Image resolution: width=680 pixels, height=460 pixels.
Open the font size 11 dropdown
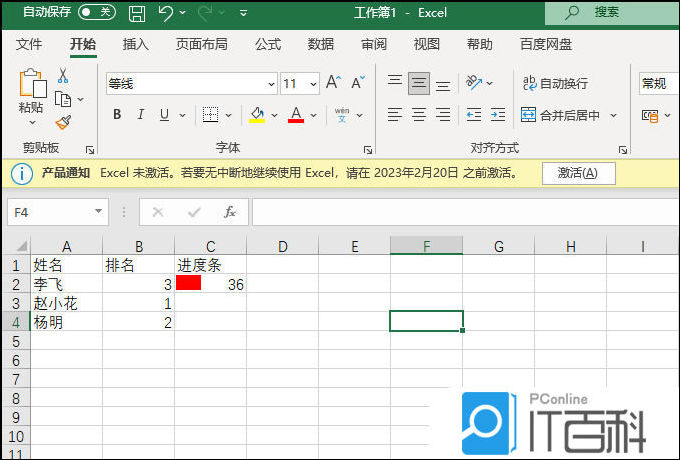(x=313, y=84)
